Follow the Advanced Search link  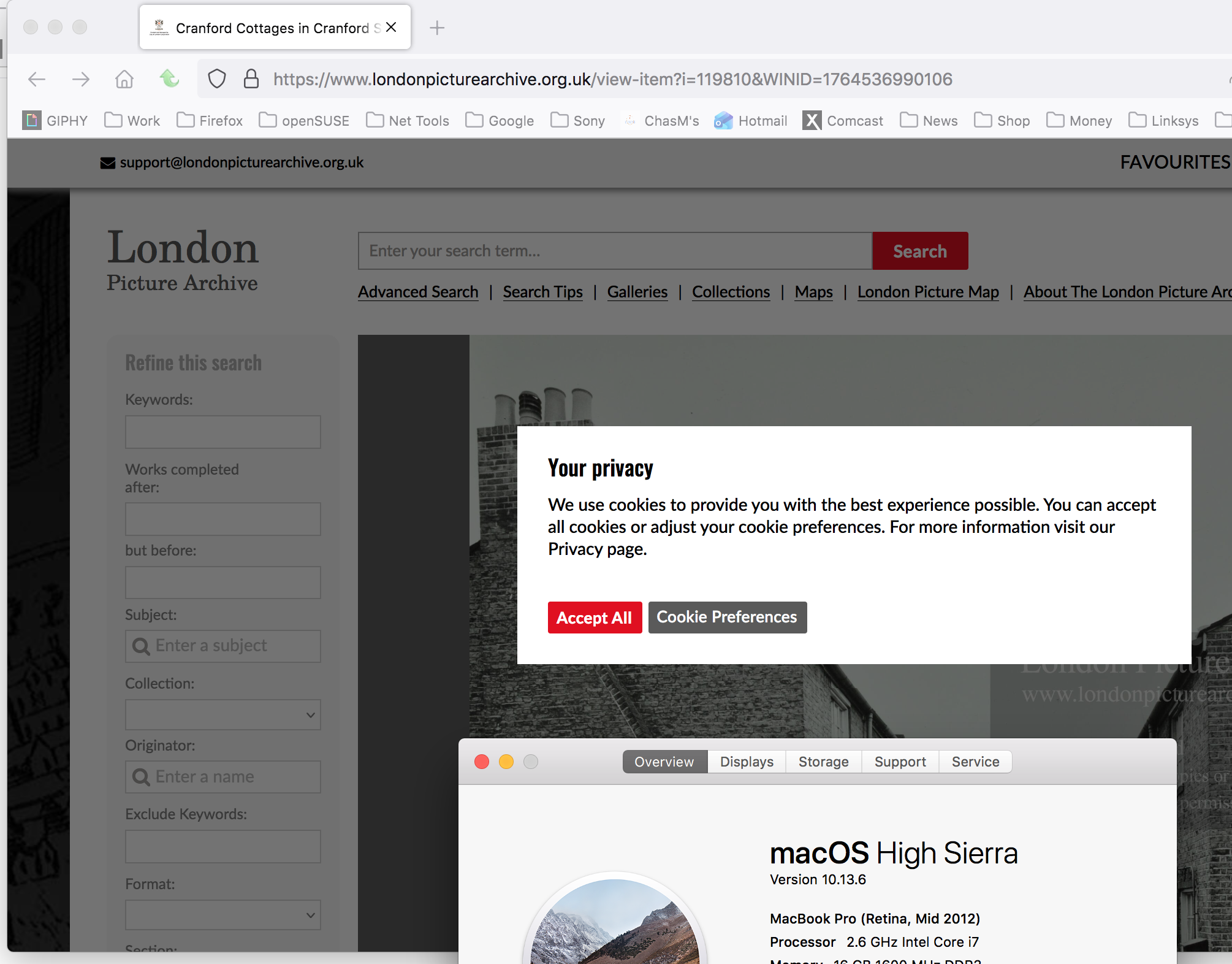[x=418, y=292]
